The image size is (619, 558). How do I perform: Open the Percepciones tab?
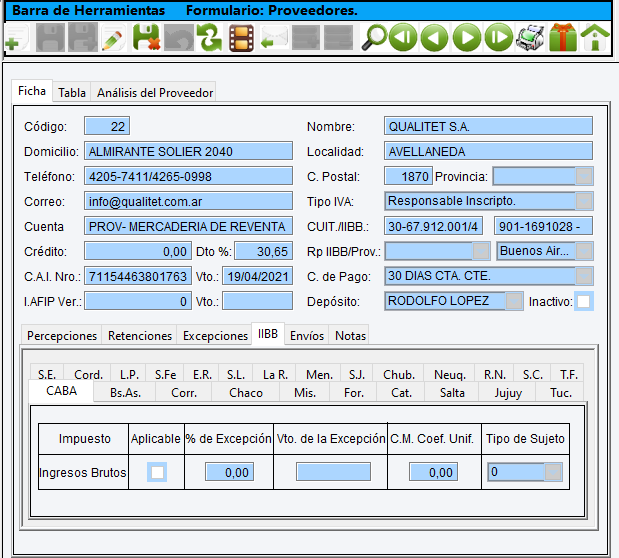coord(62,336)
